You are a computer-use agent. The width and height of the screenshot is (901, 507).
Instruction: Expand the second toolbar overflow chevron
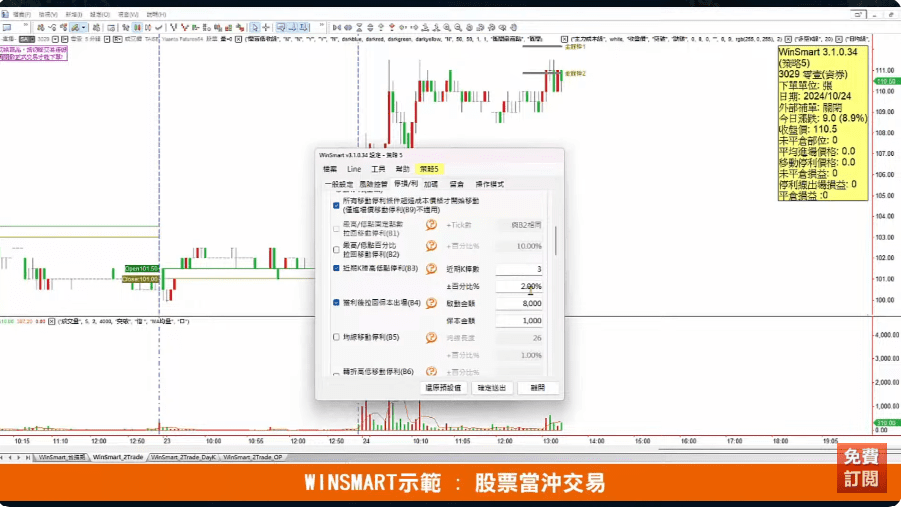click(x=322, y=25)
